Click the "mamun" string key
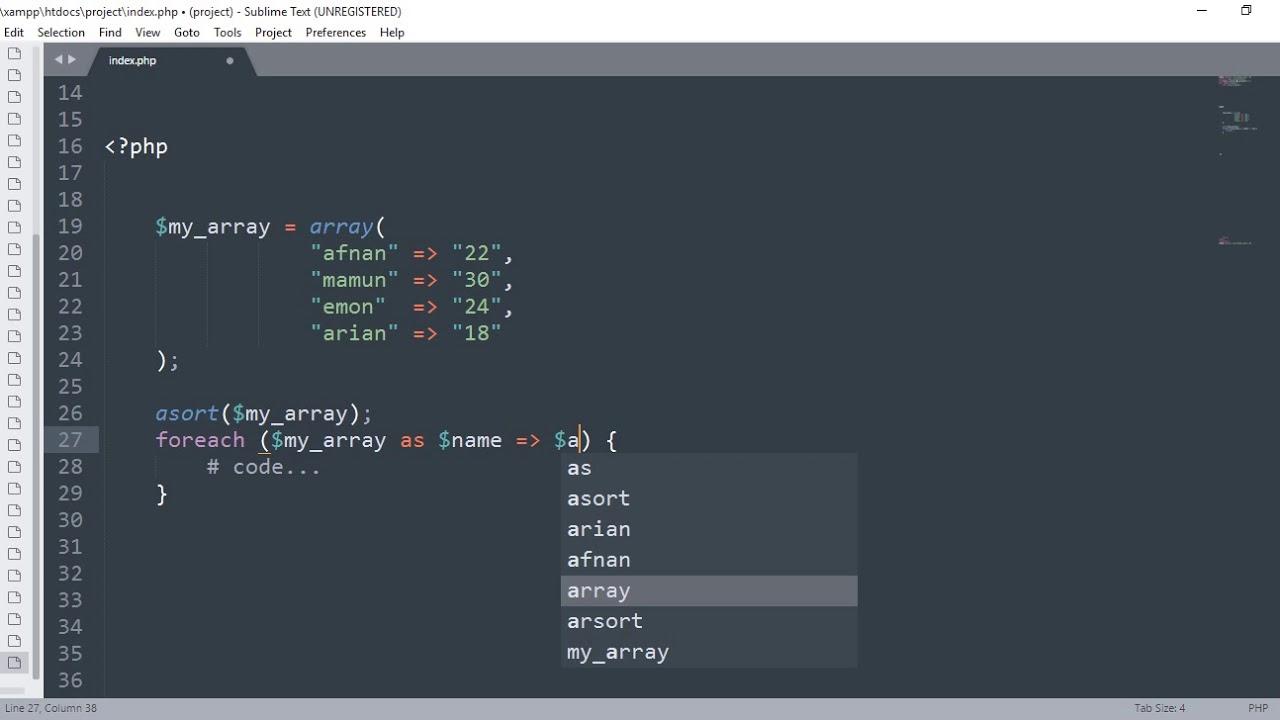Viewport: 1280px width, 720px height. pos(354,280)
